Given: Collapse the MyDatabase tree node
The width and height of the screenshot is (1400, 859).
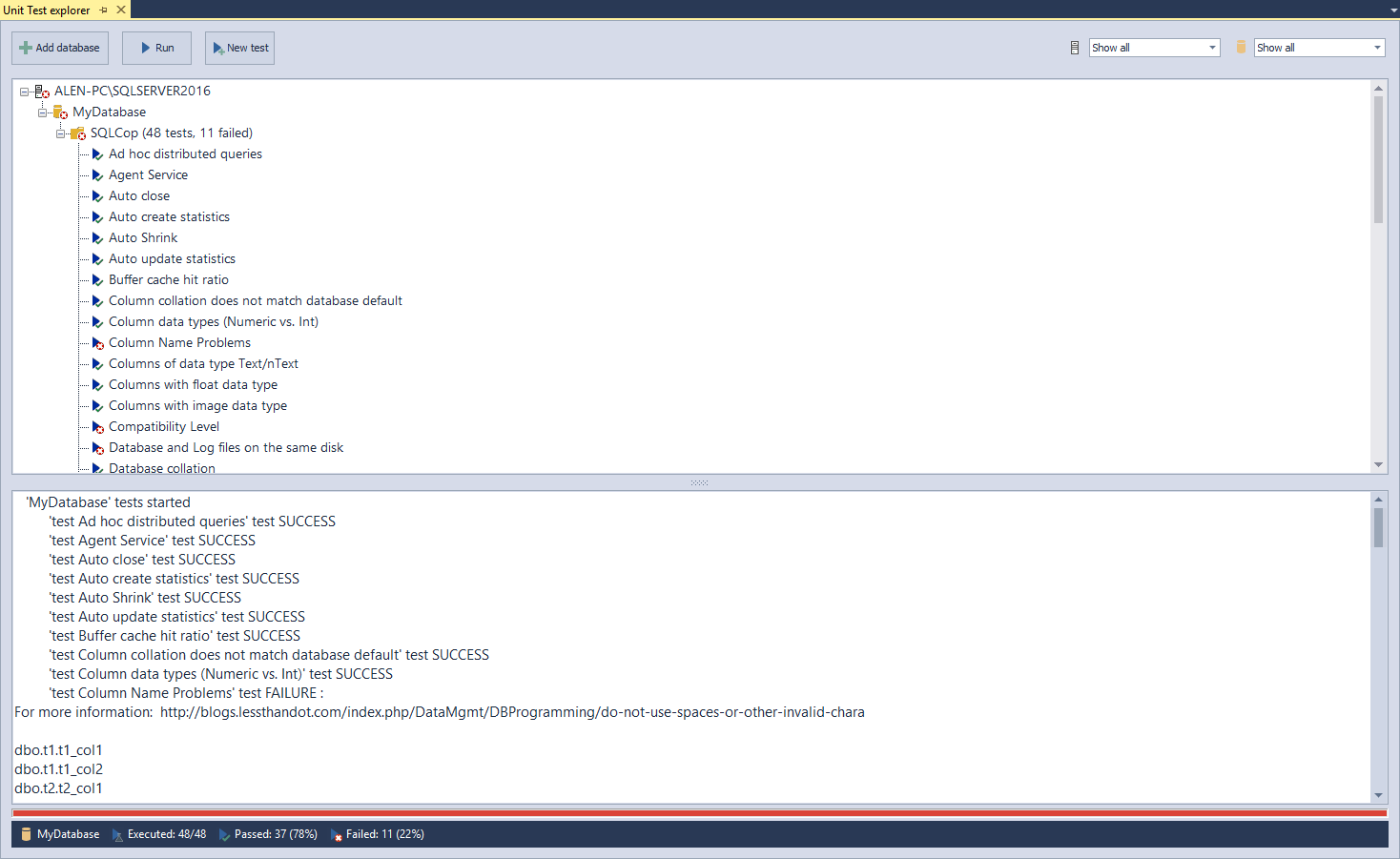Looking at the screenshot, I should click(43, 112).
